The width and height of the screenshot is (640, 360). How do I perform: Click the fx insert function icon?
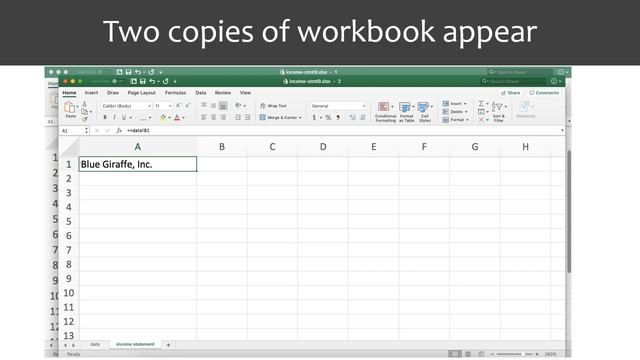click(119, 131)
